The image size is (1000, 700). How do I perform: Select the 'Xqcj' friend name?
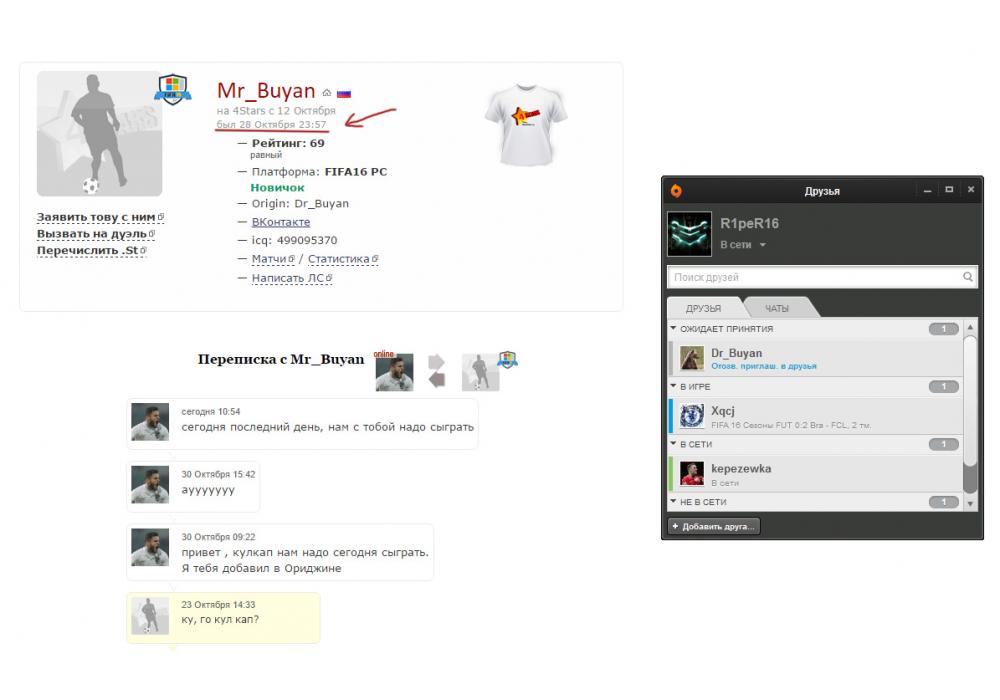(723, 411)
